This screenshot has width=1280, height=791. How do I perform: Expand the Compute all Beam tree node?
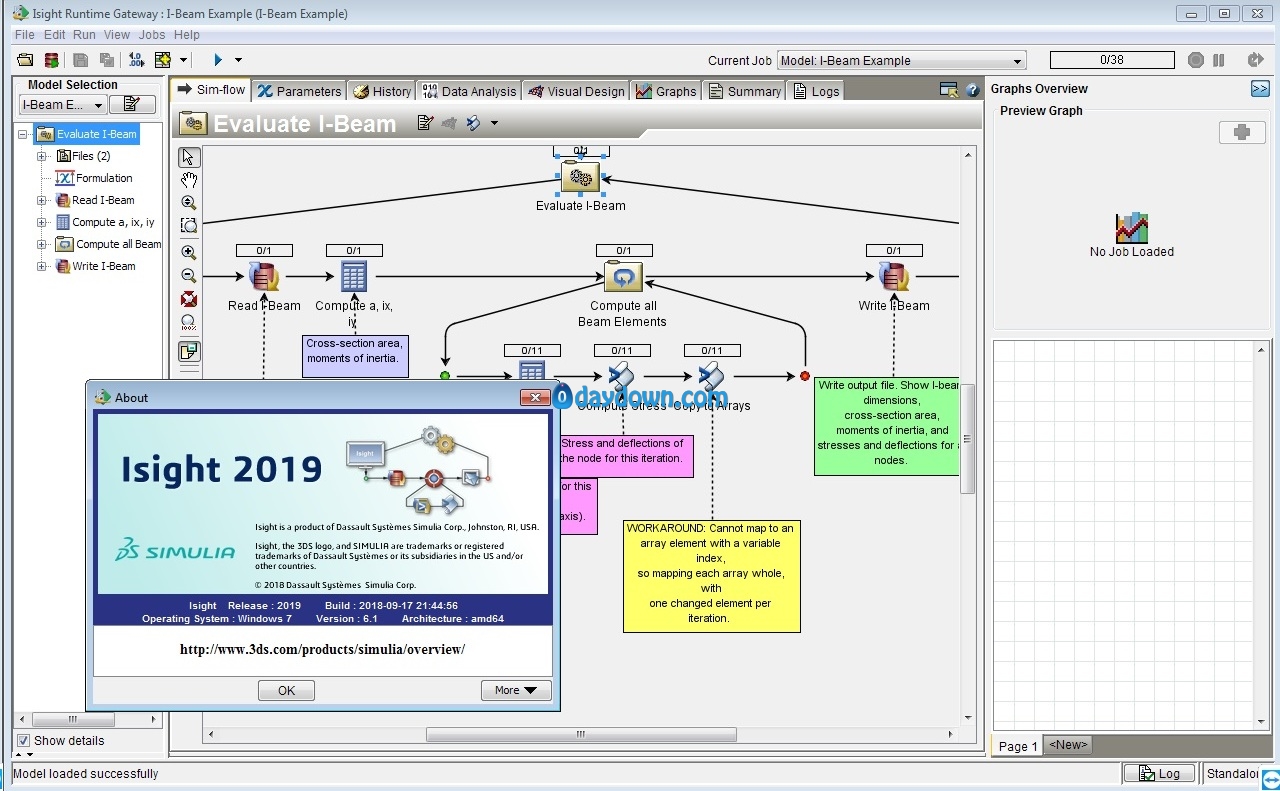click(x=42, y=244)
